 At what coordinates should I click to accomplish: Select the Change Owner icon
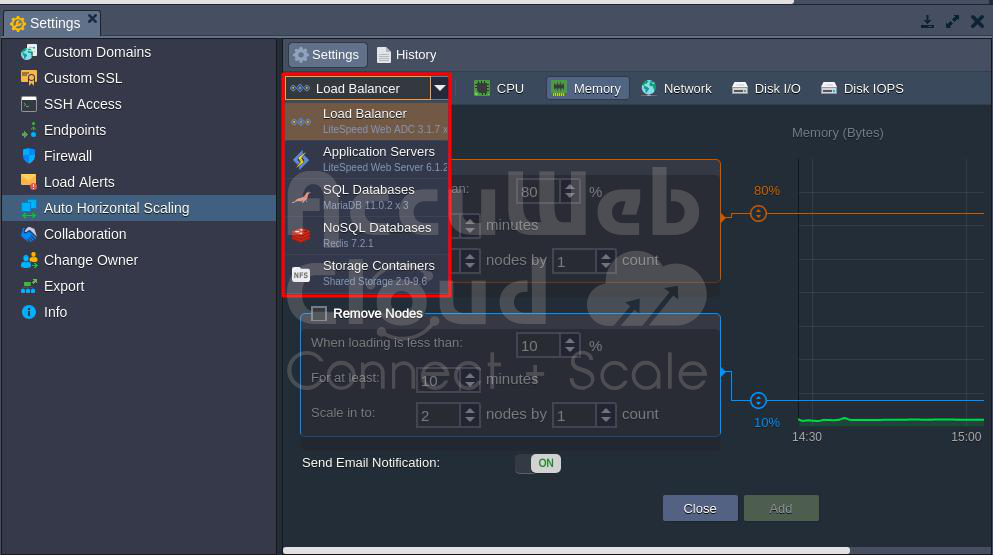(29, 260)
